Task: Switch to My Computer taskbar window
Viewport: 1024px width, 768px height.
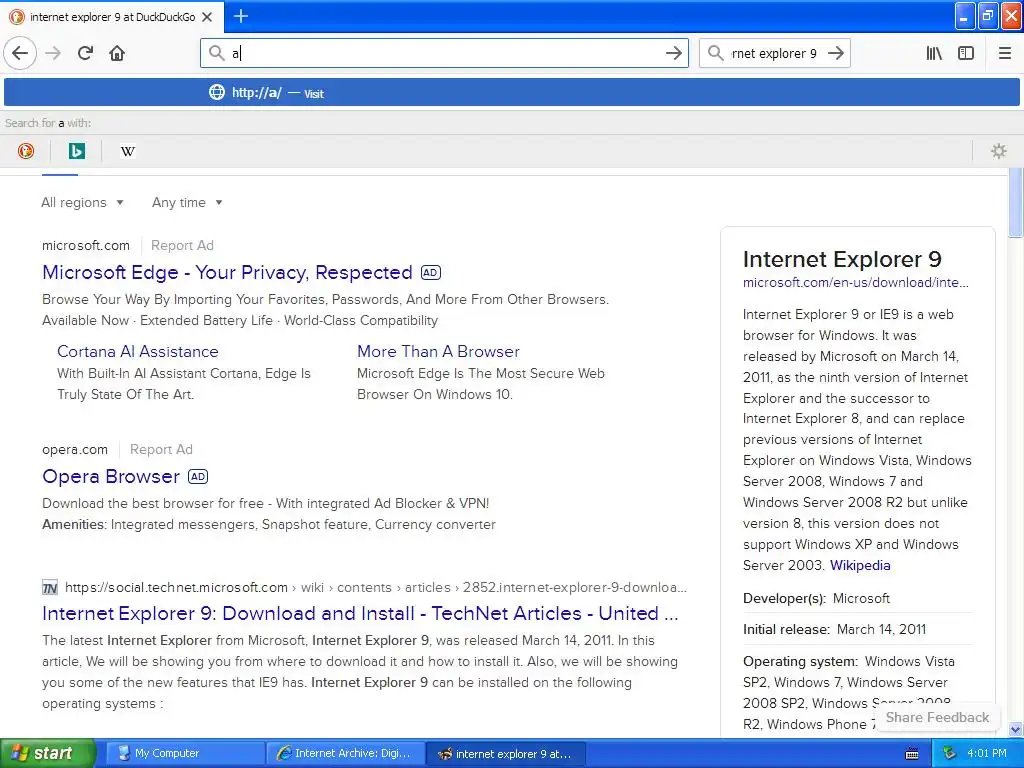Action: (x=185, y=754)
